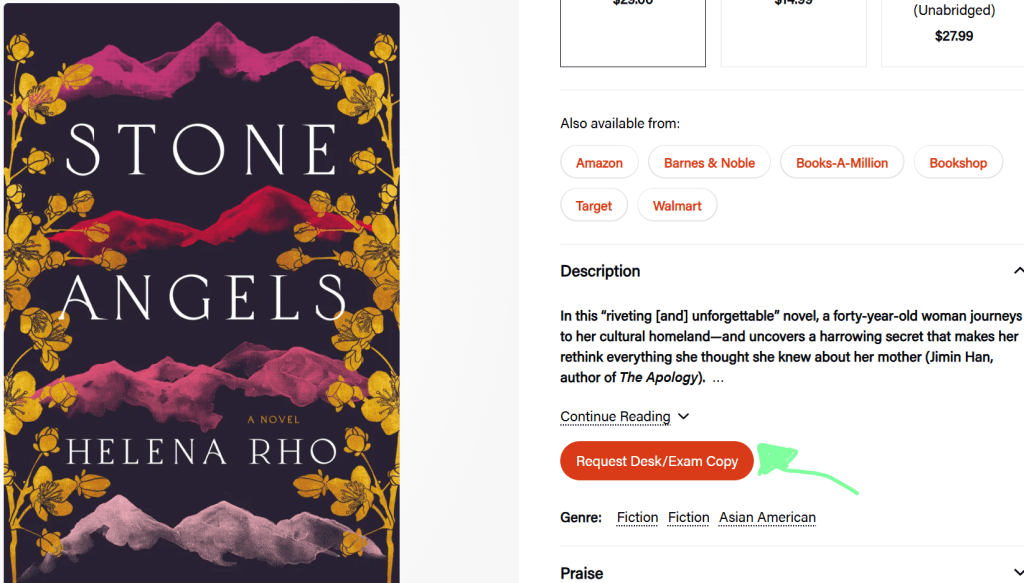Click the Continue Reading link text
Screen dimensions: 1024x583
coord(615,416)
